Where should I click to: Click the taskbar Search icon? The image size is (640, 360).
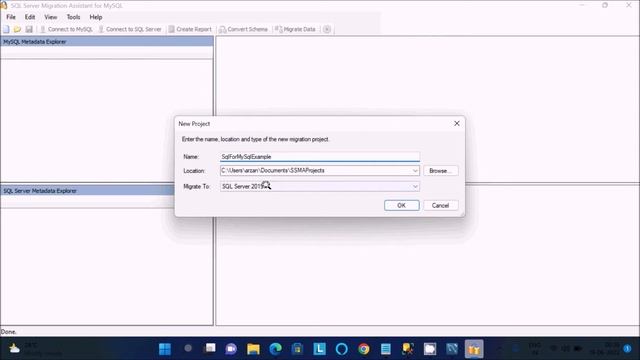(x=188, y=349)
